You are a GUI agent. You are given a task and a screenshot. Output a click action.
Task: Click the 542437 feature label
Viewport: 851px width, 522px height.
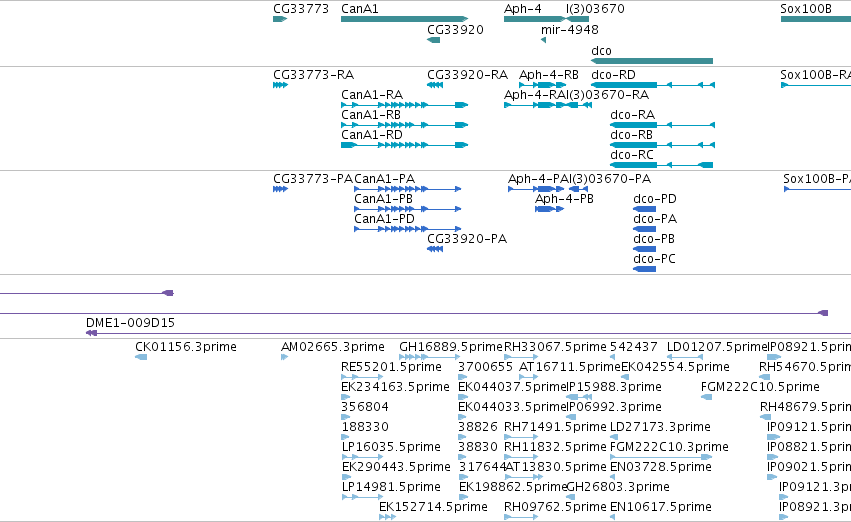pyautogui.click(x=634, y=346)
